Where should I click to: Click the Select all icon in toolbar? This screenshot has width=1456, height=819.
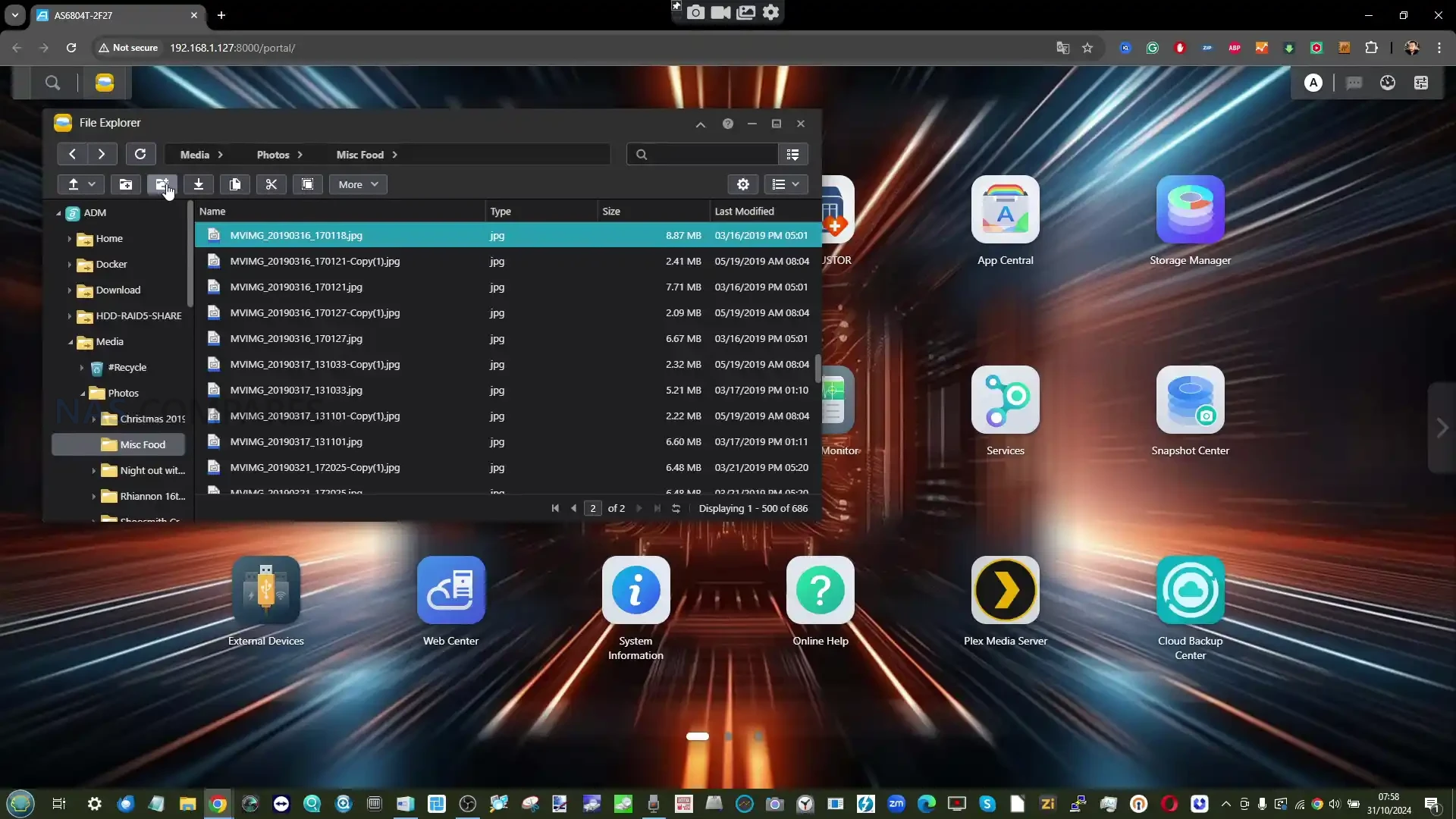pos(307,184)
